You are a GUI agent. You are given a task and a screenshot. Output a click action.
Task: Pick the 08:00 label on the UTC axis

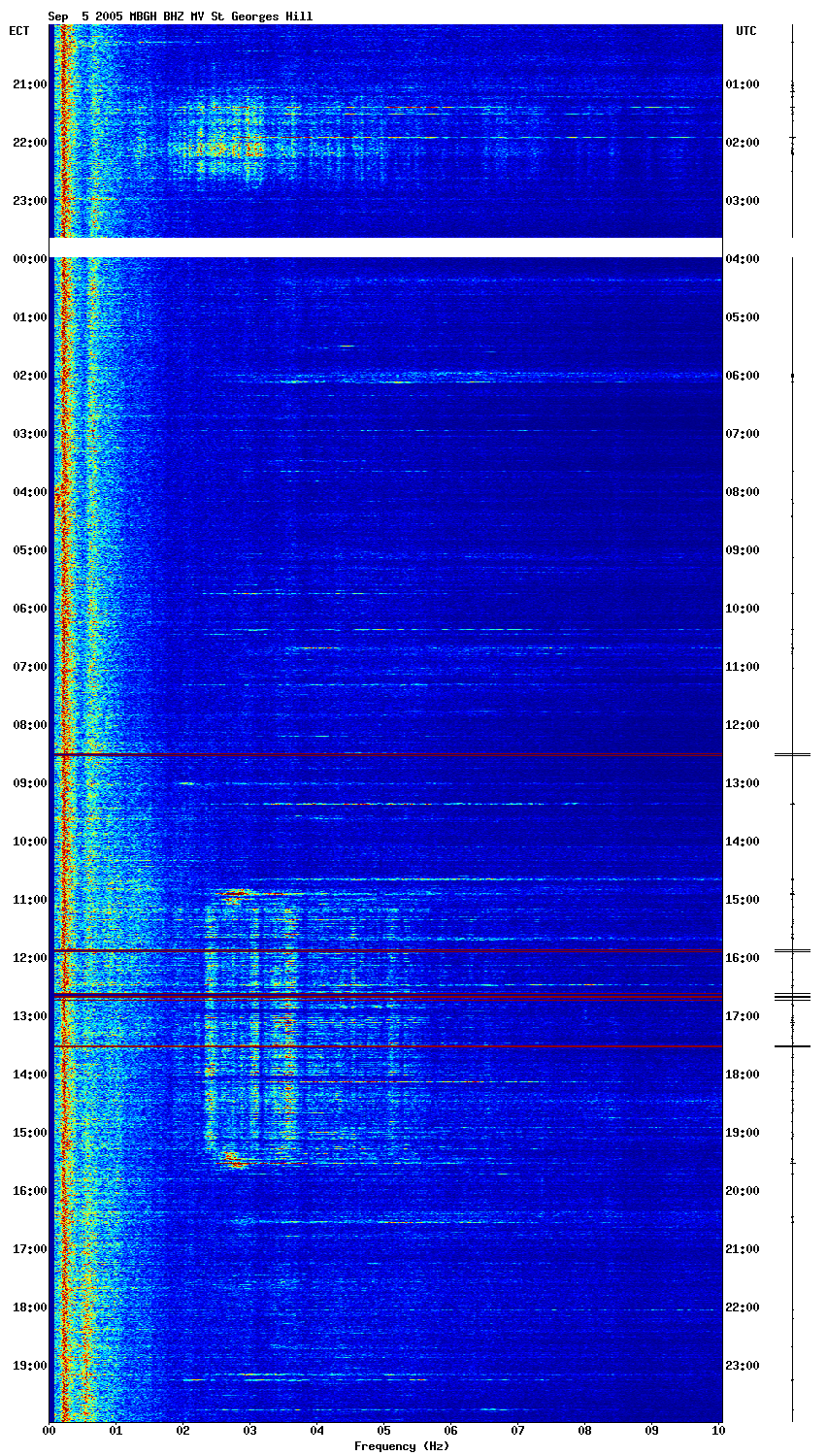(x=743, y=492)
